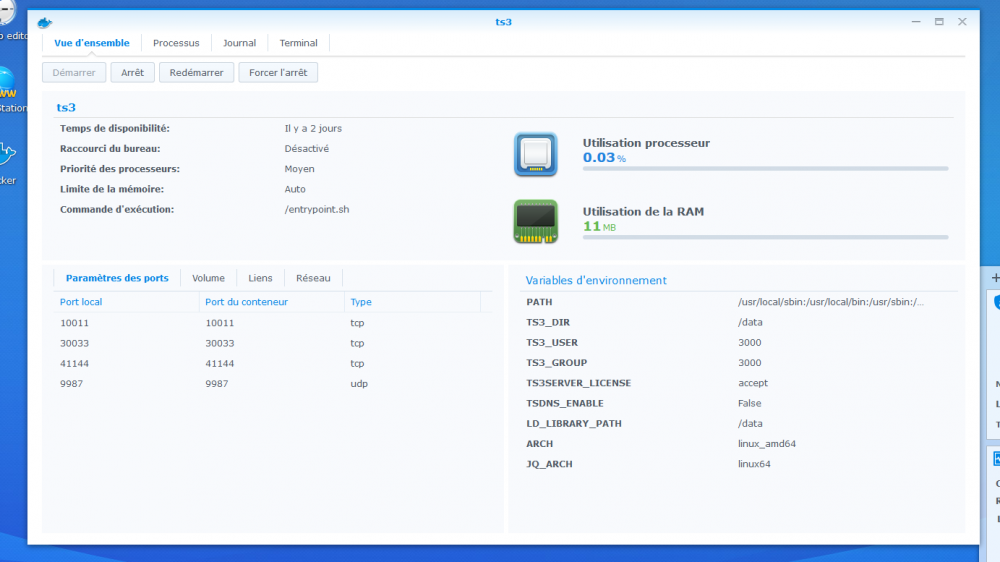The height and width of the screenshot is (562, 1000).
Task: Click the ARCH variable name
Action: 540,444
